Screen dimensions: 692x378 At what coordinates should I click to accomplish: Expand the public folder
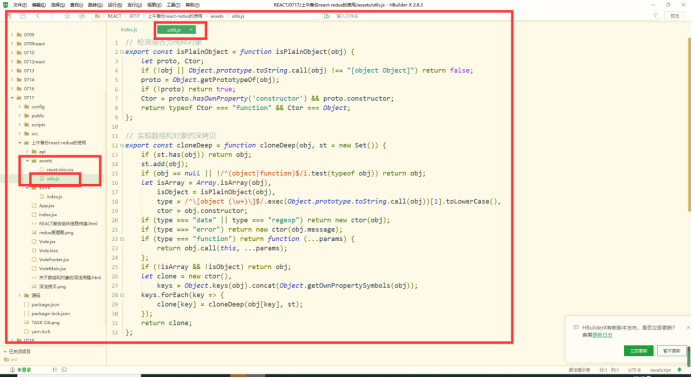pyautogui.click(x=19, y=116)
